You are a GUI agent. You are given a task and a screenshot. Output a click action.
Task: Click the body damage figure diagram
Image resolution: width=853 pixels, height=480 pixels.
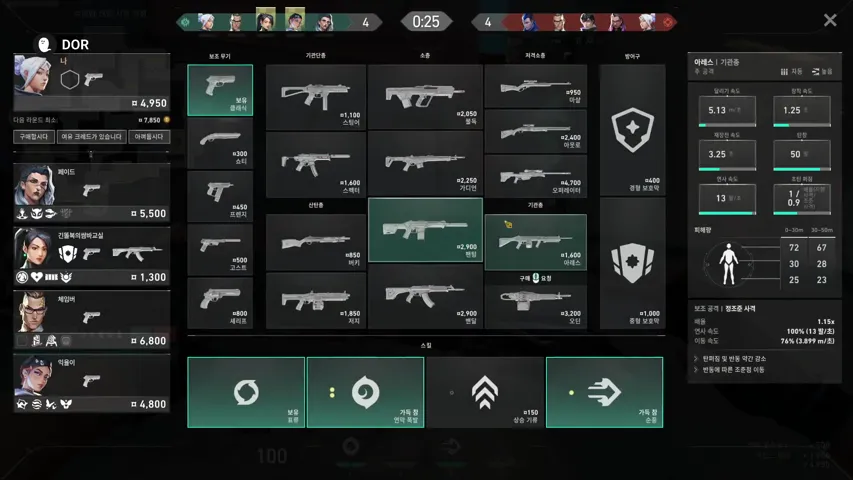(728, 264)
